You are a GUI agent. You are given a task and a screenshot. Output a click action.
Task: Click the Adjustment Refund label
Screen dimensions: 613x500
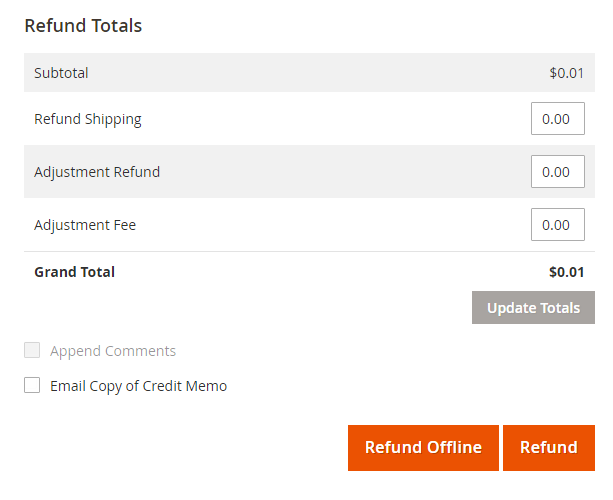tap(97, 172)
